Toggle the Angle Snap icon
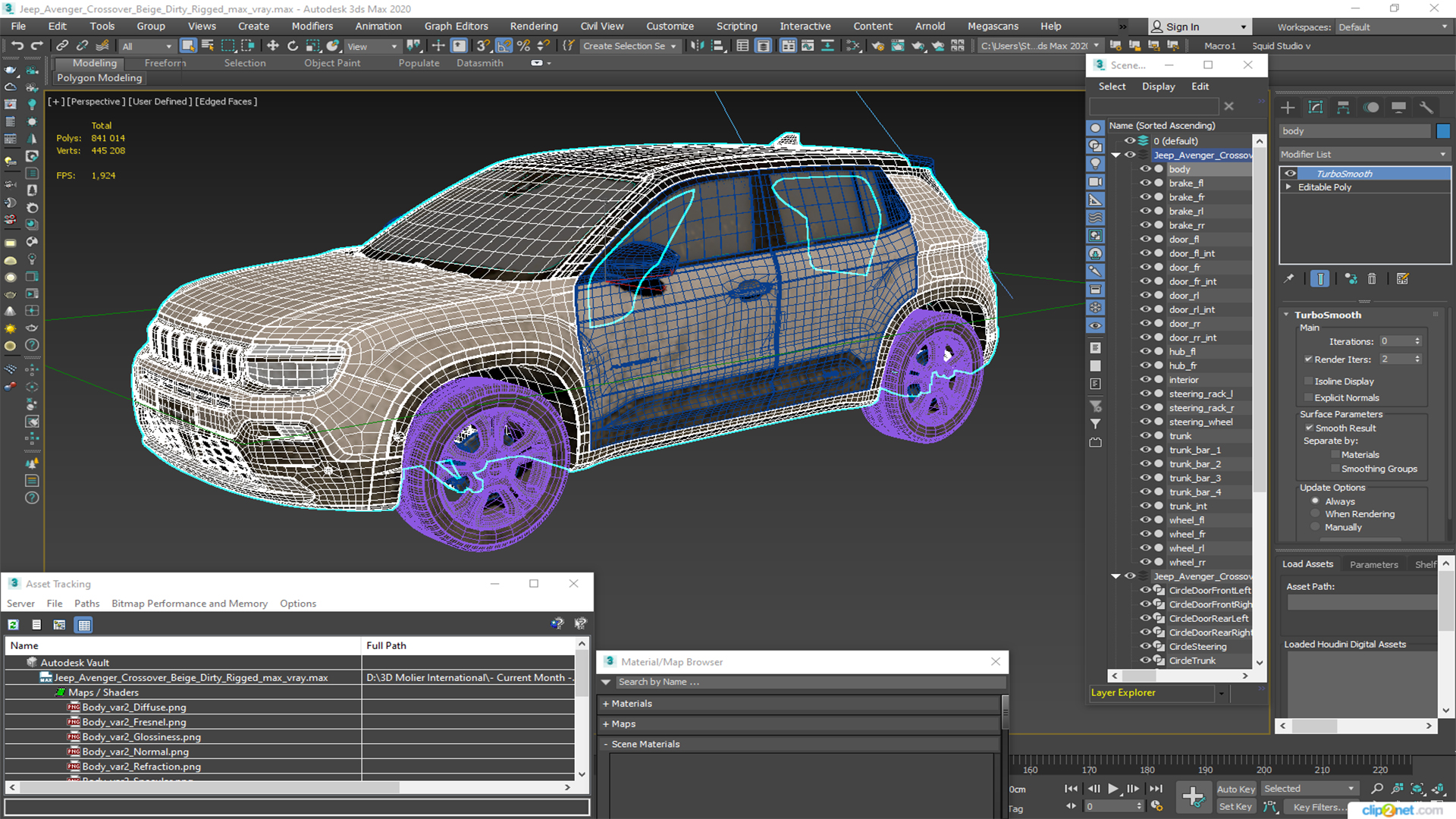The width and height of the screenshot is (1456, 819). [504, 45]
